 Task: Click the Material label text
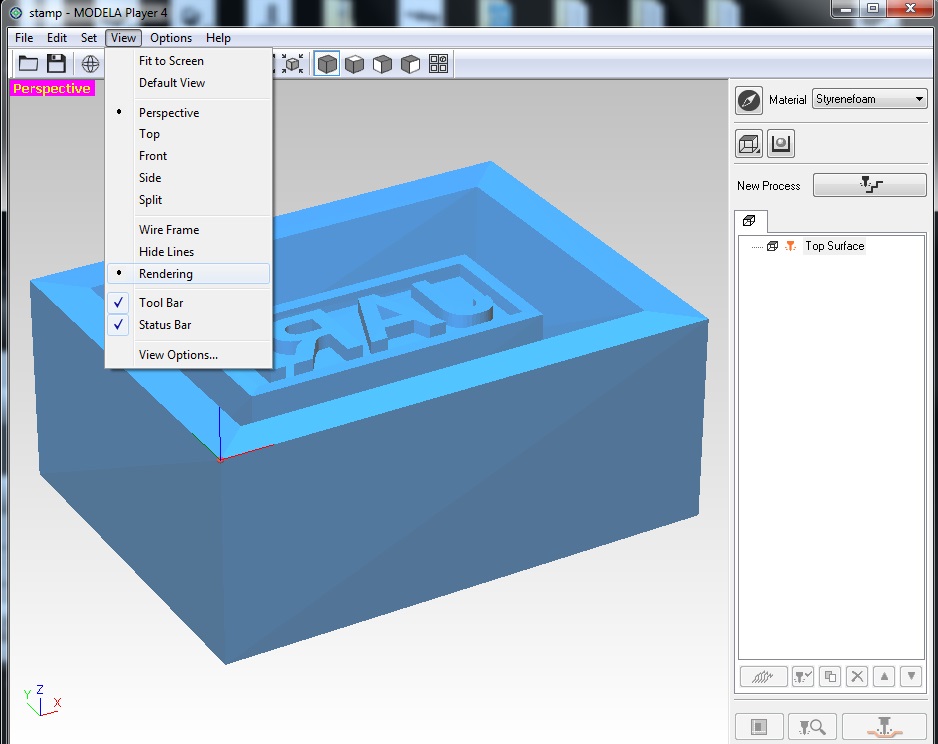tap(787, 100)
